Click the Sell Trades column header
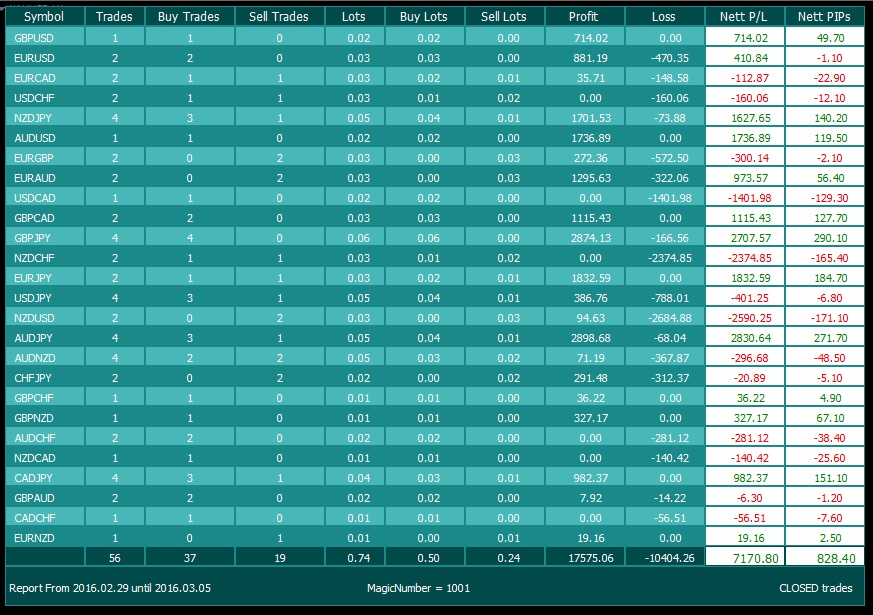This screenshot has height=615, width=873. [x=279, y=17]
